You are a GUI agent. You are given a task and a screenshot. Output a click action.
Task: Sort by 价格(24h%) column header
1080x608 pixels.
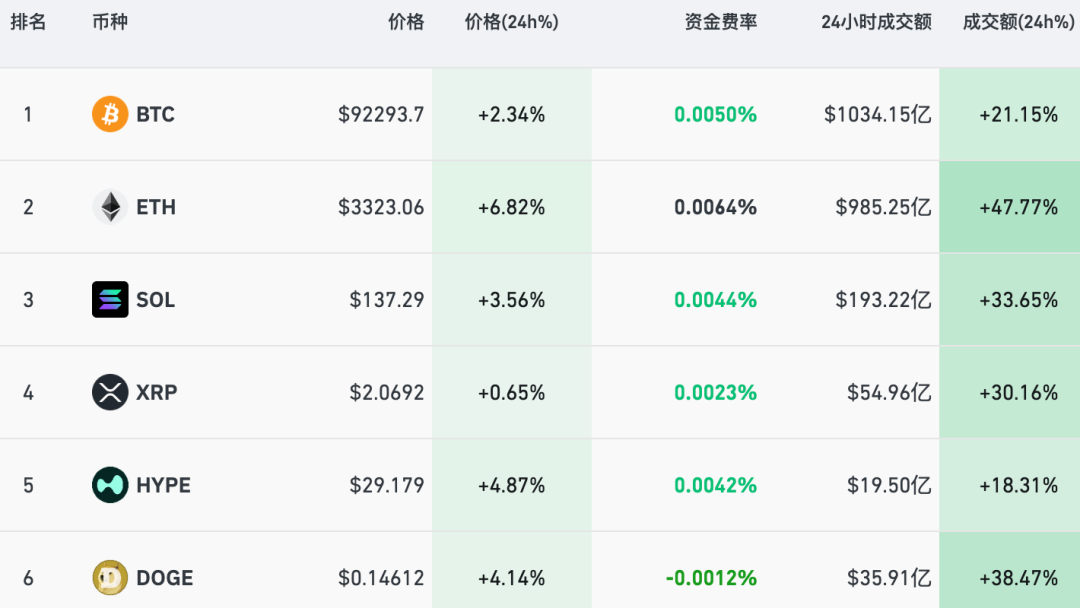(512, 22)
